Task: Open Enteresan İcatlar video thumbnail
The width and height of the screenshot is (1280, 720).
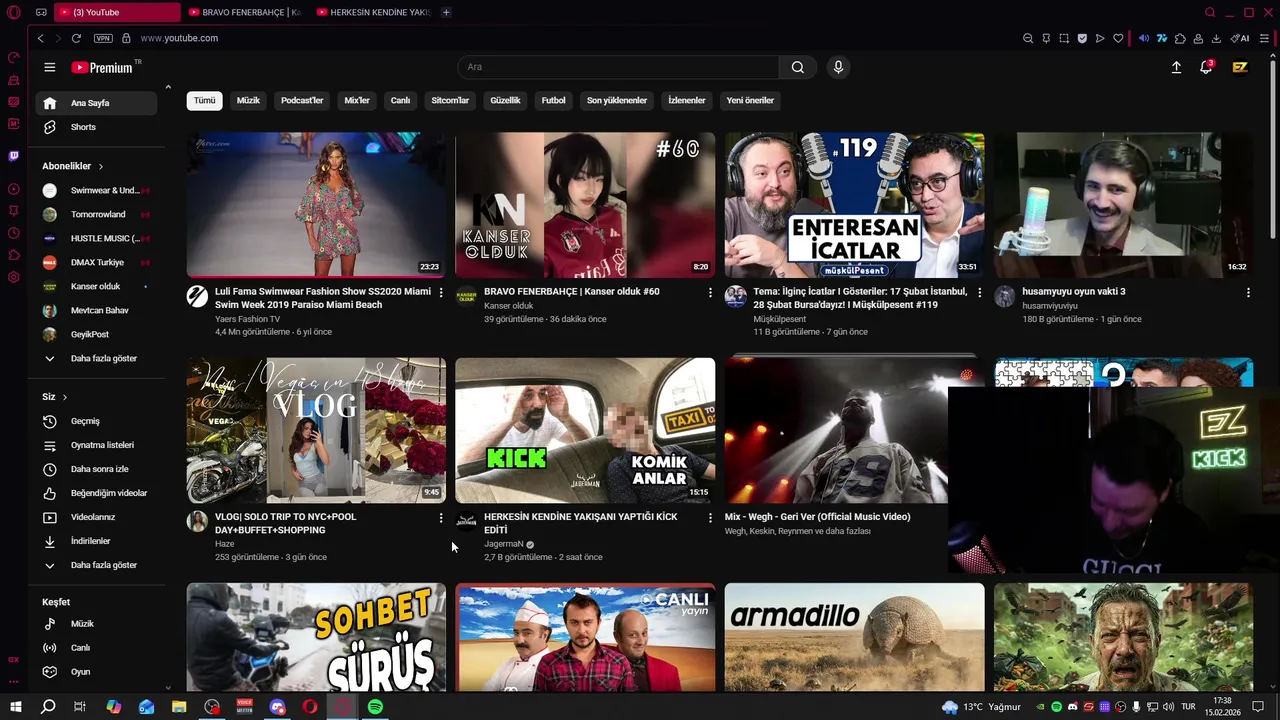Action: pyautogui.click(x=854, y=205)
